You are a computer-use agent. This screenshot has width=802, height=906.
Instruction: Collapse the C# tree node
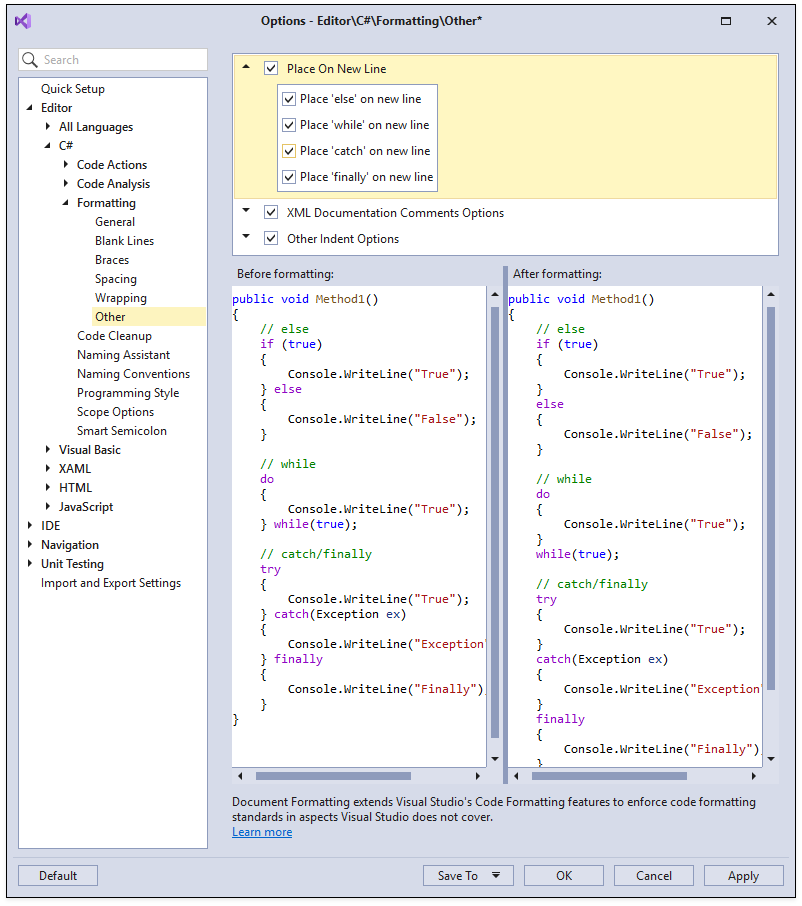coord(47,146)
